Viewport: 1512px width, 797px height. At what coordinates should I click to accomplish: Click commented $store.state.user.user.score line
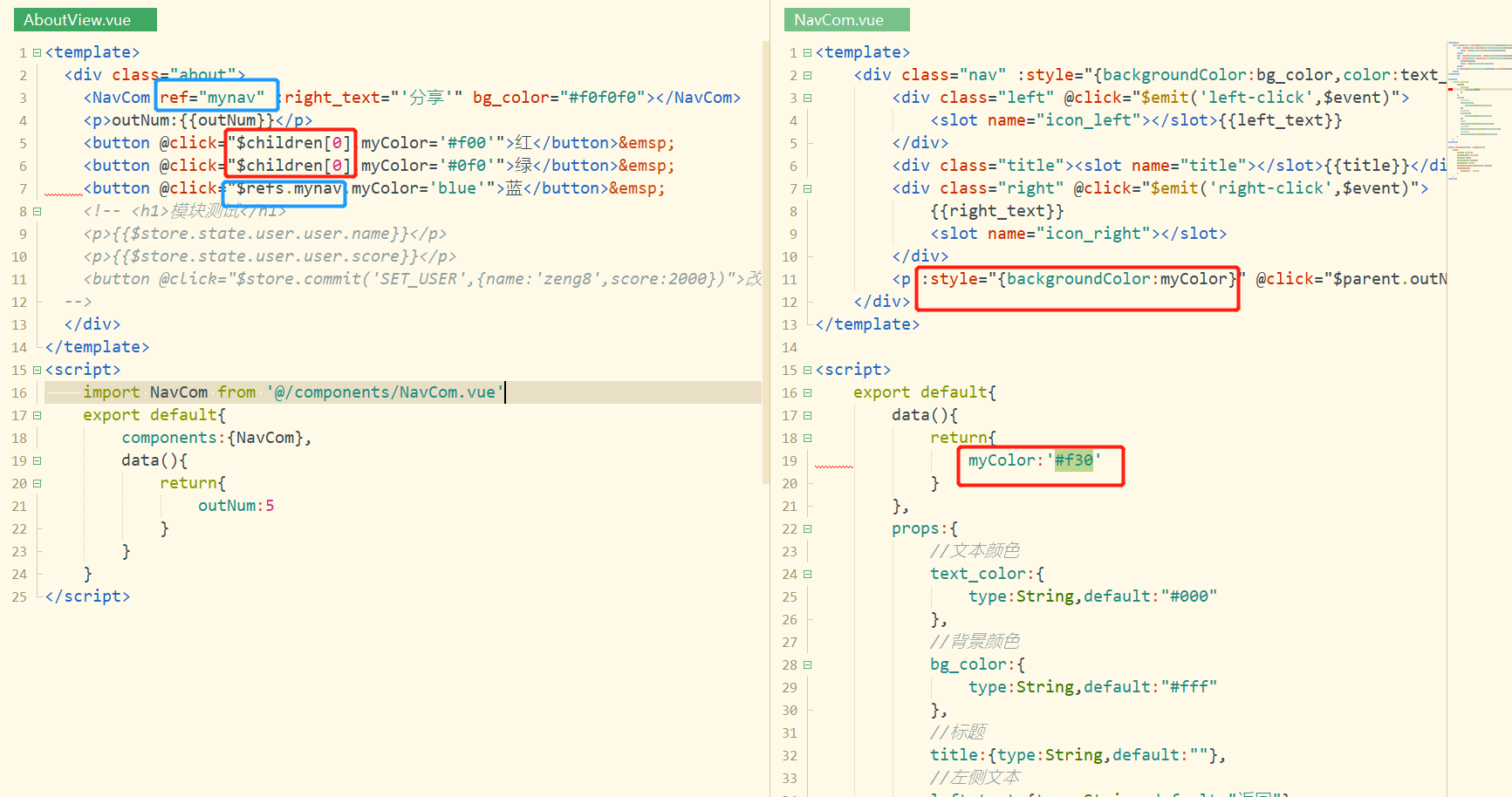pyautogui.click(x=270, y=256)
